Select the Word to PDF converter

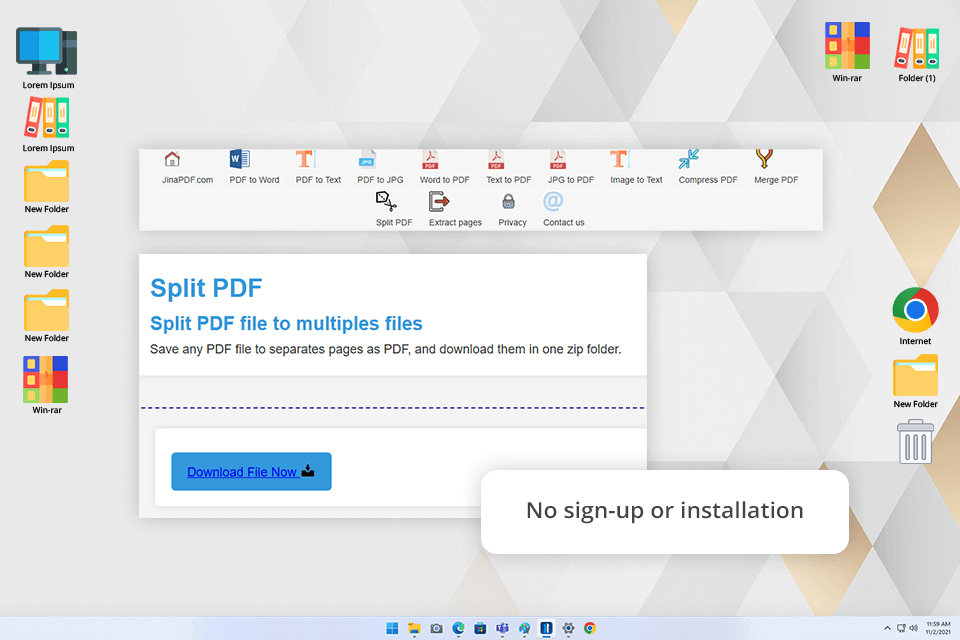tap(444, 167)
